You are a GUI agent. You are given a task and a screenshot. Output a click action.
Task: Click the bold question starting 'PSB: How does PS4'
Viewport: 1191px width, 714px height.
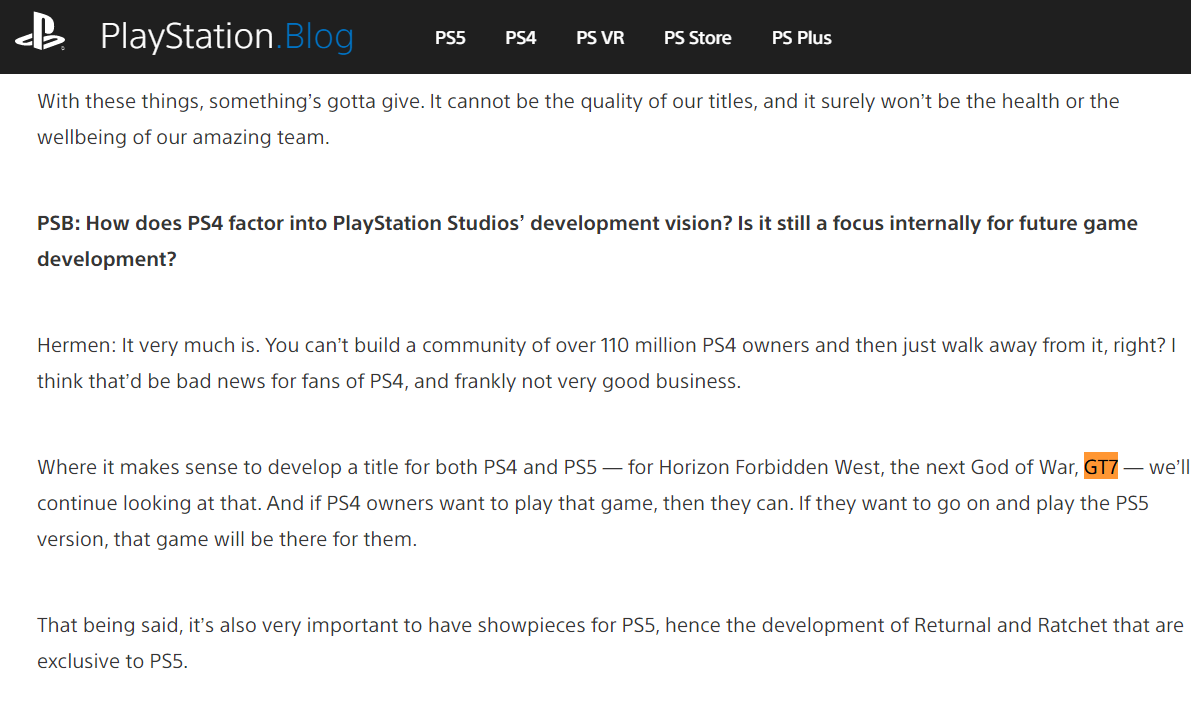tap(587, 241)
